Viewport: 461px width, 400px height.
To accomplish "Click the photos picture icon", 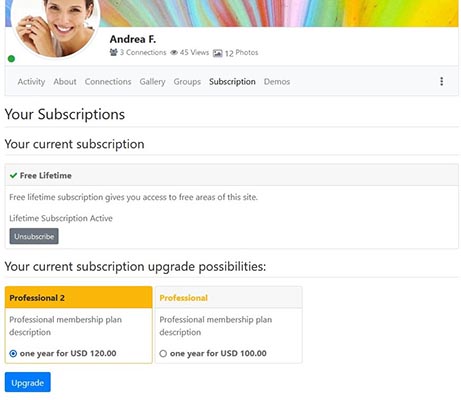I will coord(218,53).
